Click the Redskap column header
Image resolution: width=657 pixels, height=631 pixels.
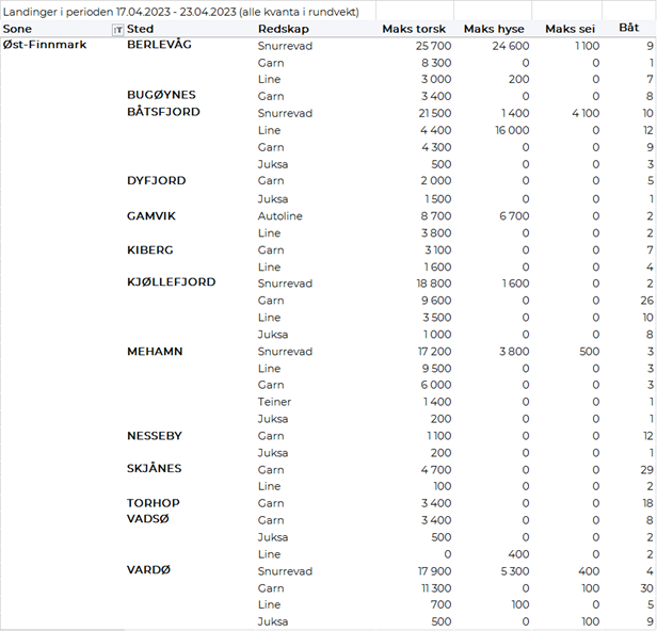(283, 30)
